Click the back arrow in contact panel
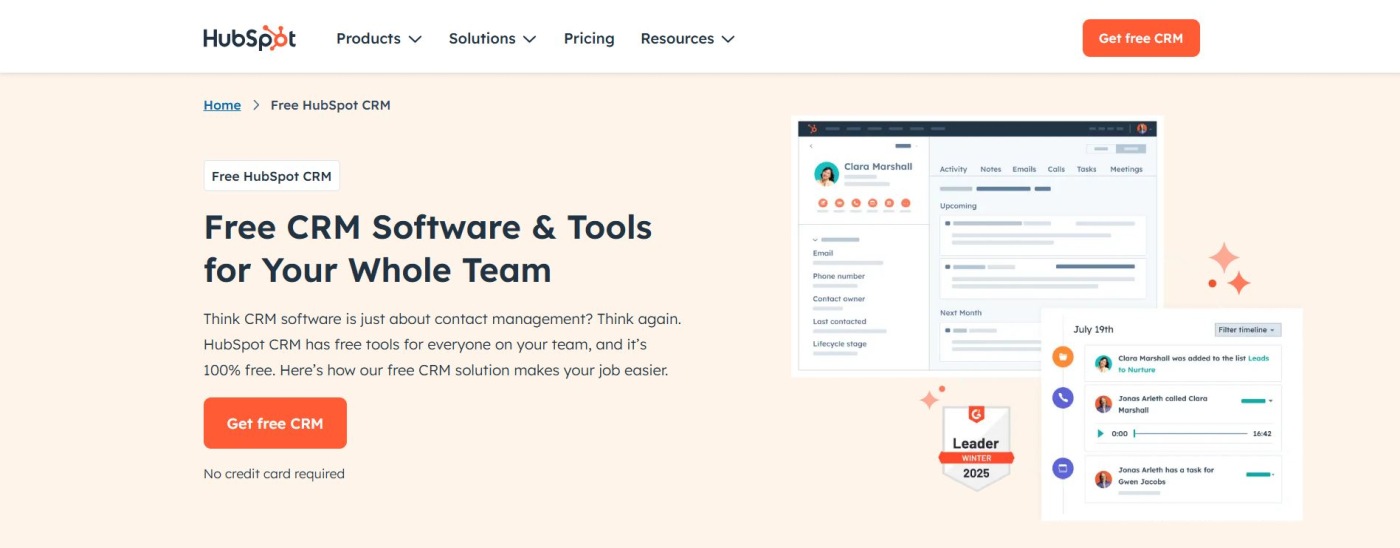 tap(811, 146)
